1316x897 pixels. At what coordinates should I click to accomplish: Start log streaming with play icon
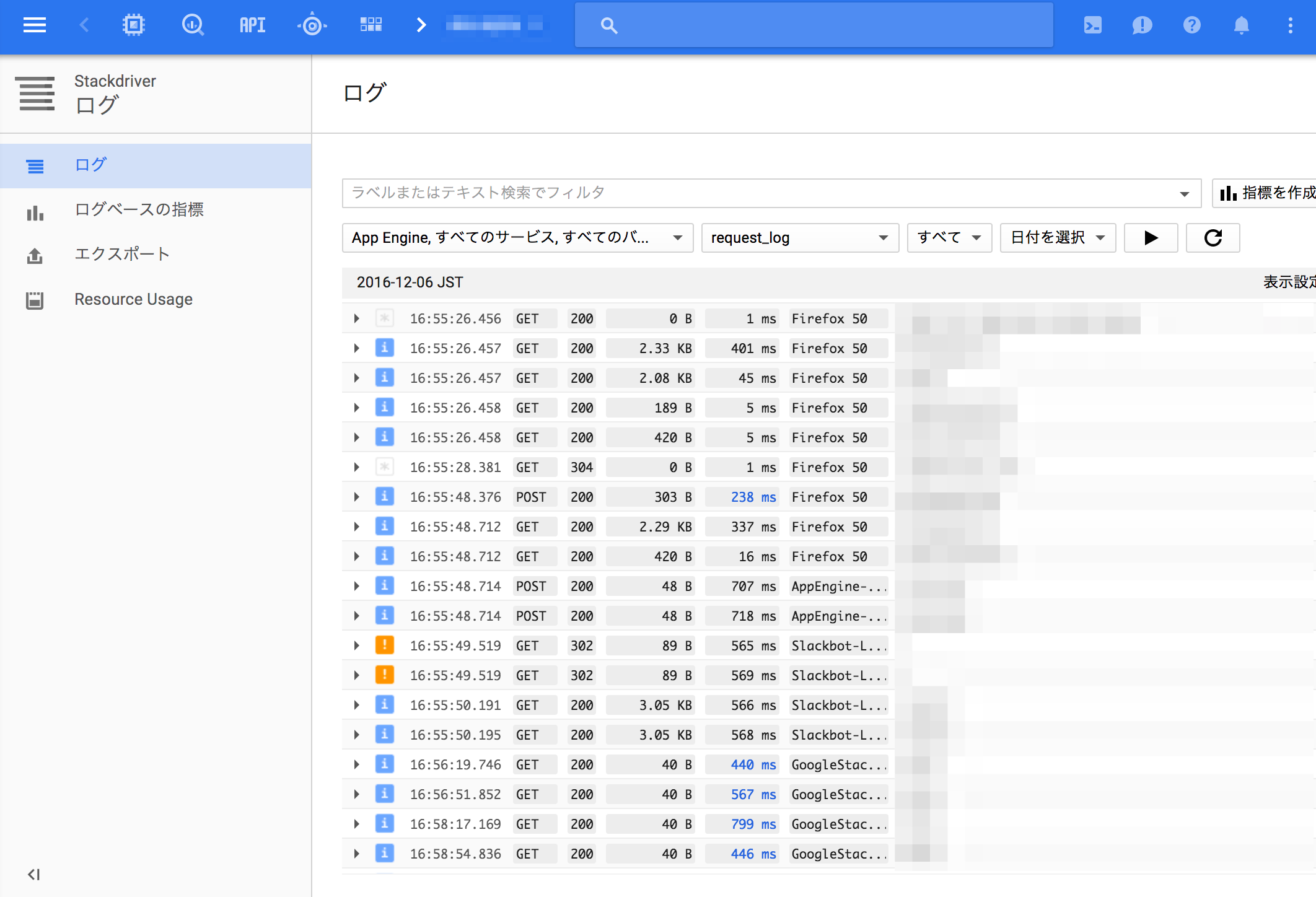coord(1151,237)
